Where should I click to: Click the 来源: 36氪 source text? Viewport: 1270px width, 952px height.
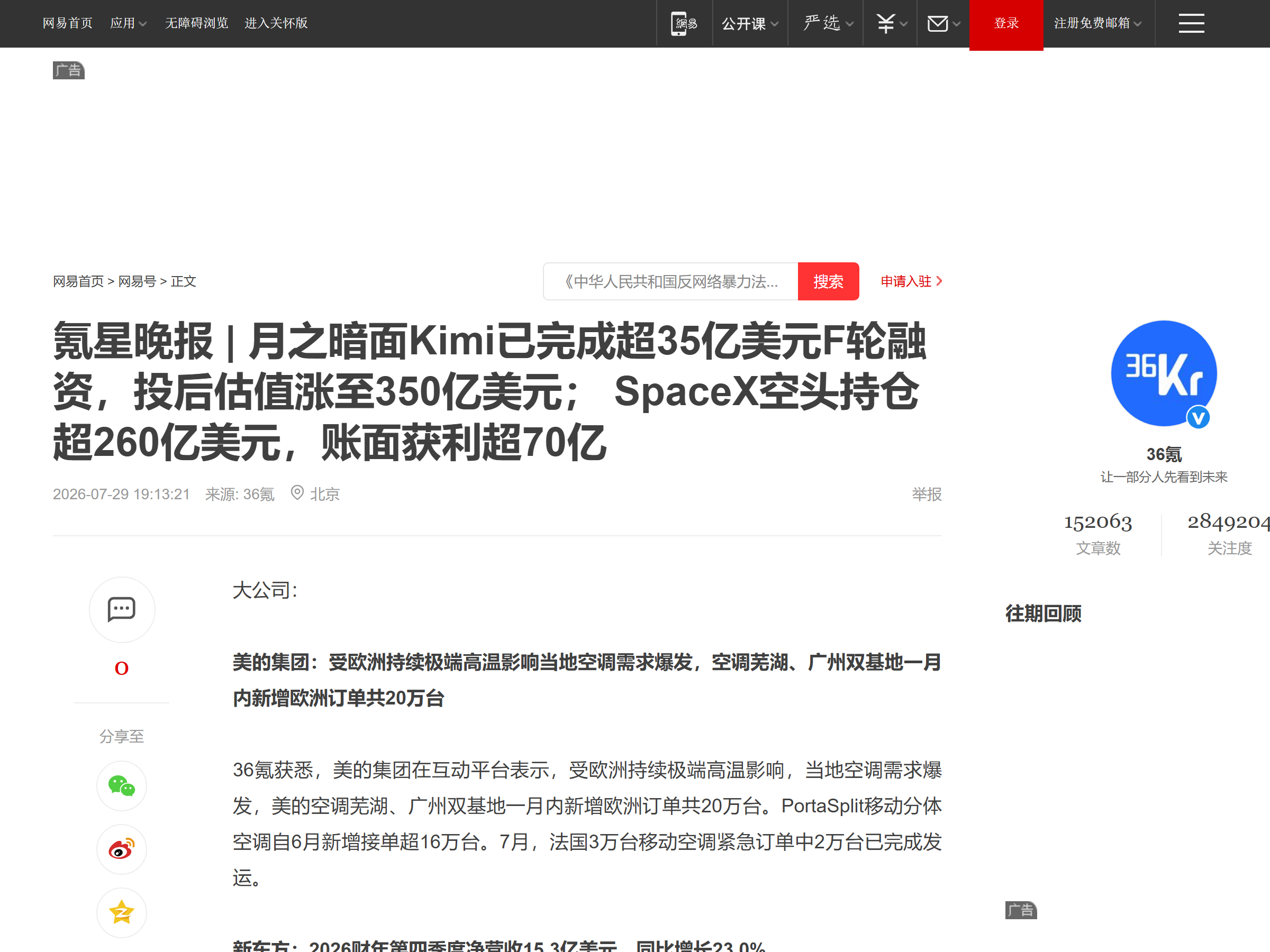(240, 494)
